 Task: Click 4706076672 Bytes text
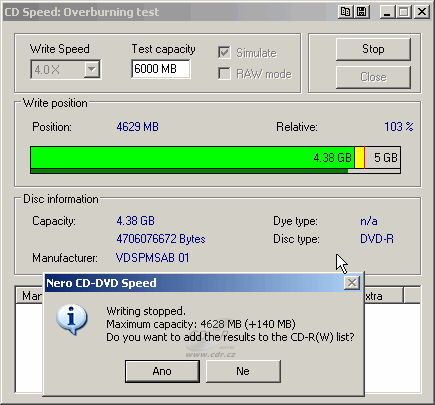click(x=161, y=239)
